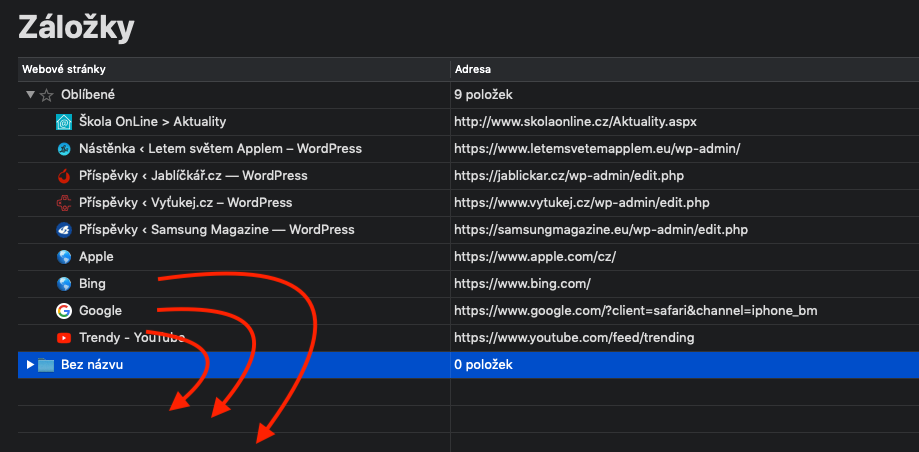The height and width of the screenshot is (452, 919).
Task: Click the vytukej.cz edit.php address
Action: click(582, 203)
